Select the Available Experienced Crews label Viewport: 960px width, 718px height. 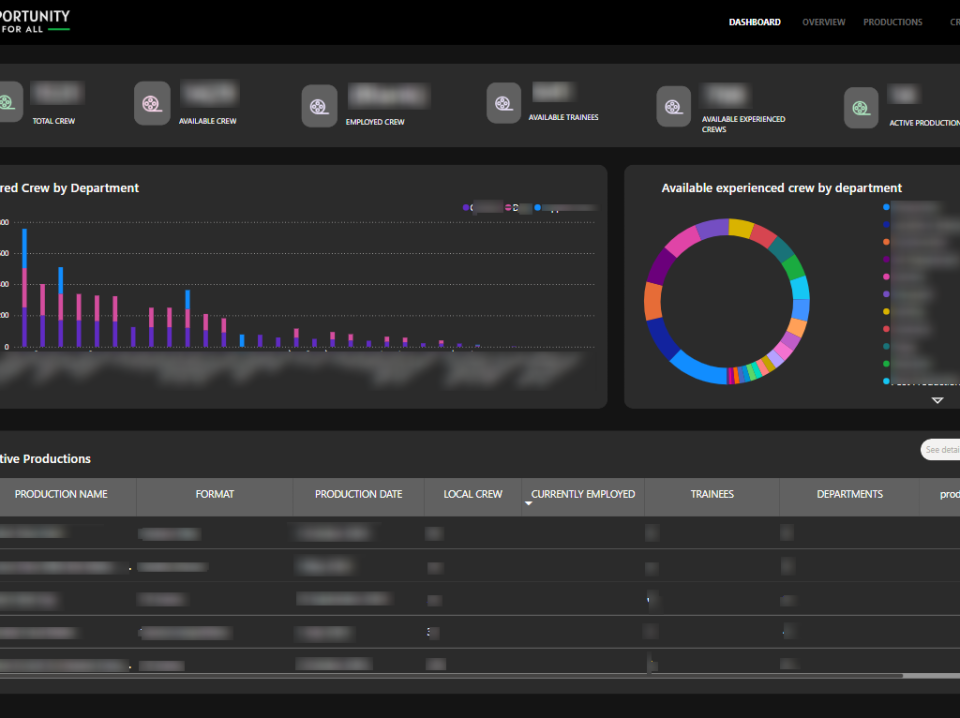click(x=743, y=124)
